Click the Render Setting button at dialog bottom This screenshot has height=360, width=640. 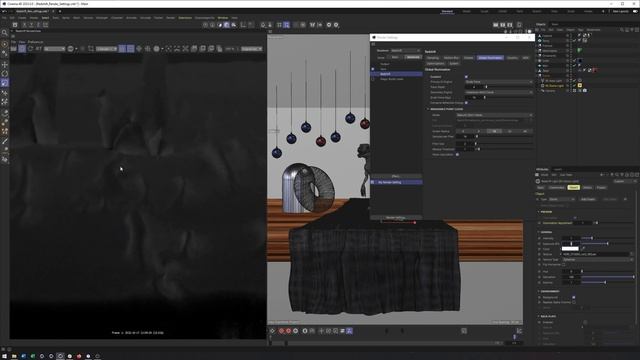396,218
